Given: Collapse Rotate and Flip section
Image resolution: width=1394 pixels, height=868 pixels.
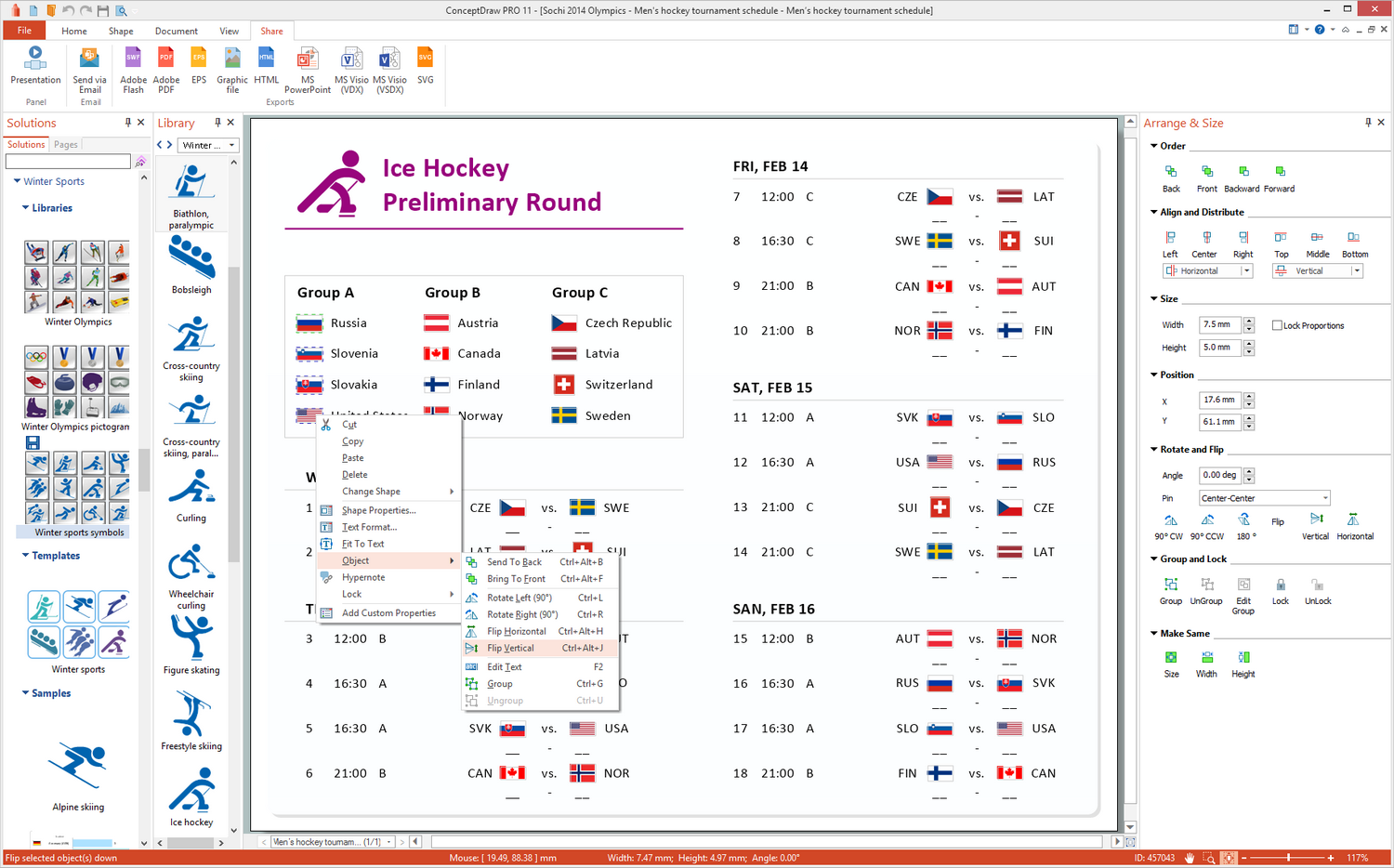Looking at the screenshot, I should (x=1154, y=449).
